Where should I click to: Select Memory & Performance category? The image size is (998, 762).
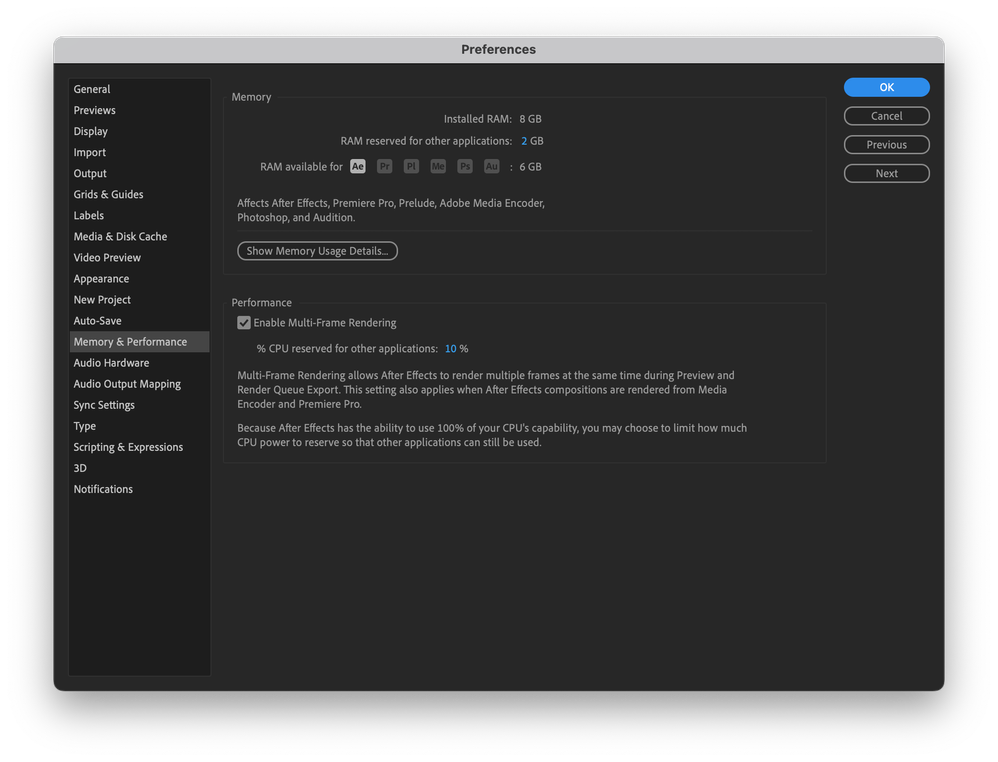(x=139, y=342)
